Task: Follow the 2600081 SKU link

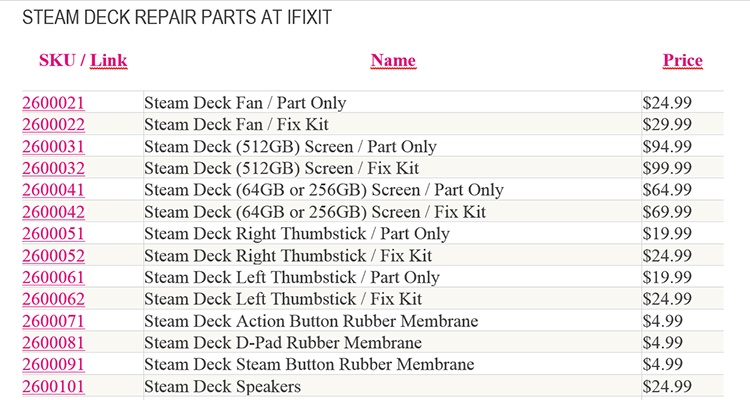Action: 53,343
